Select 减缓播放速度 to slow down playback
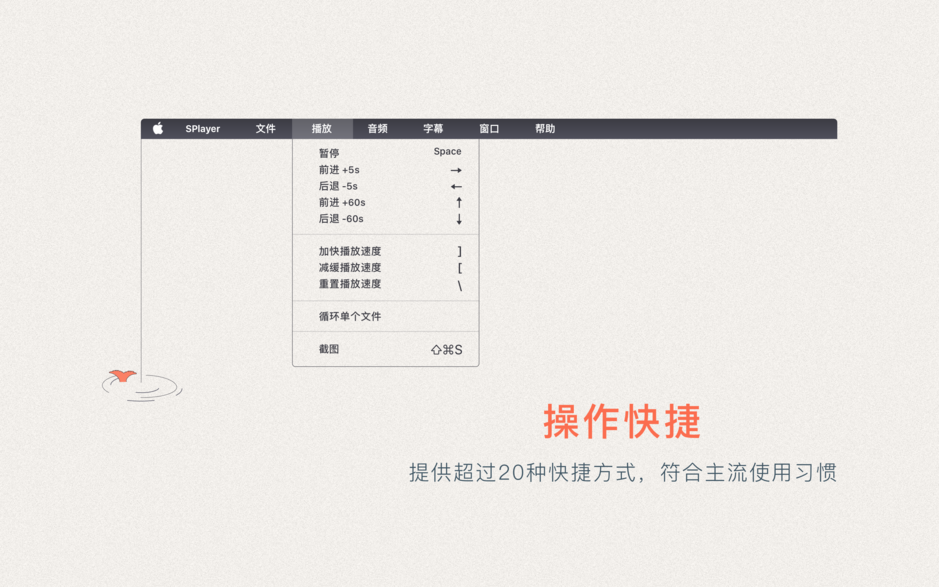 [x=345, y=267]
